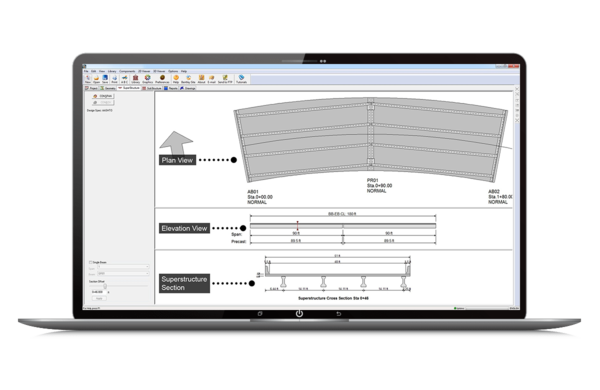
Task: Open the Graphics toolbar icon
Action: [148, 79]
